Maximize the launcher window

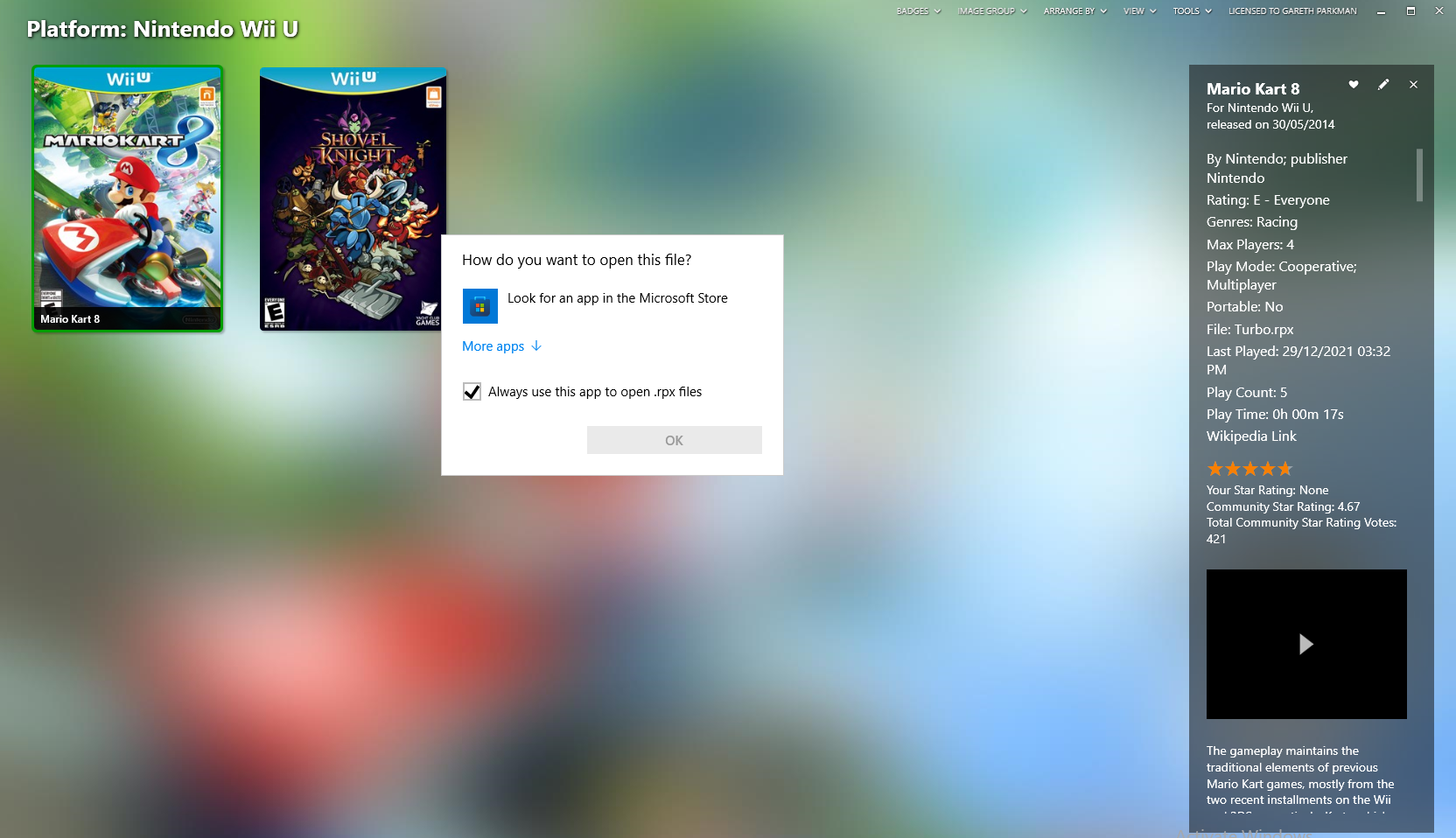(x=1410, y=11)
